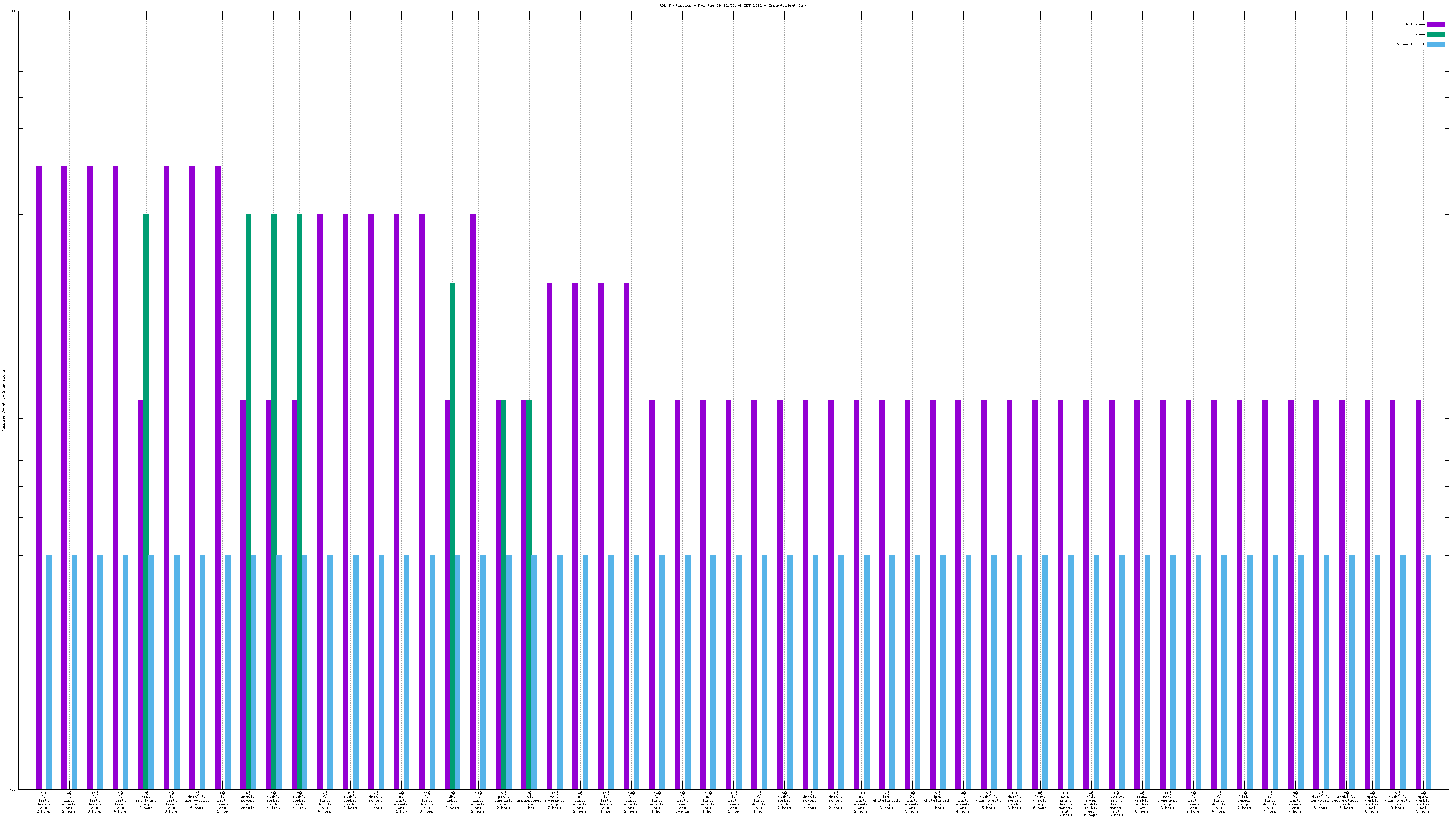
Task: Click the y-axis tick label "10" at top
Action: pyautogui.click(x=14, y=11)
